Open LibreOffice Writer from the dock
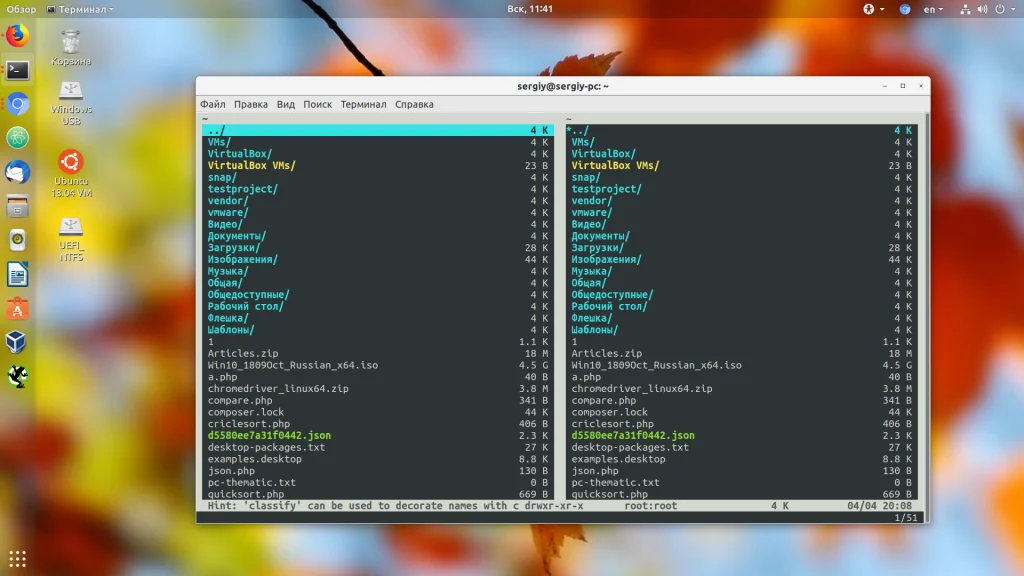 coord(17,274)
